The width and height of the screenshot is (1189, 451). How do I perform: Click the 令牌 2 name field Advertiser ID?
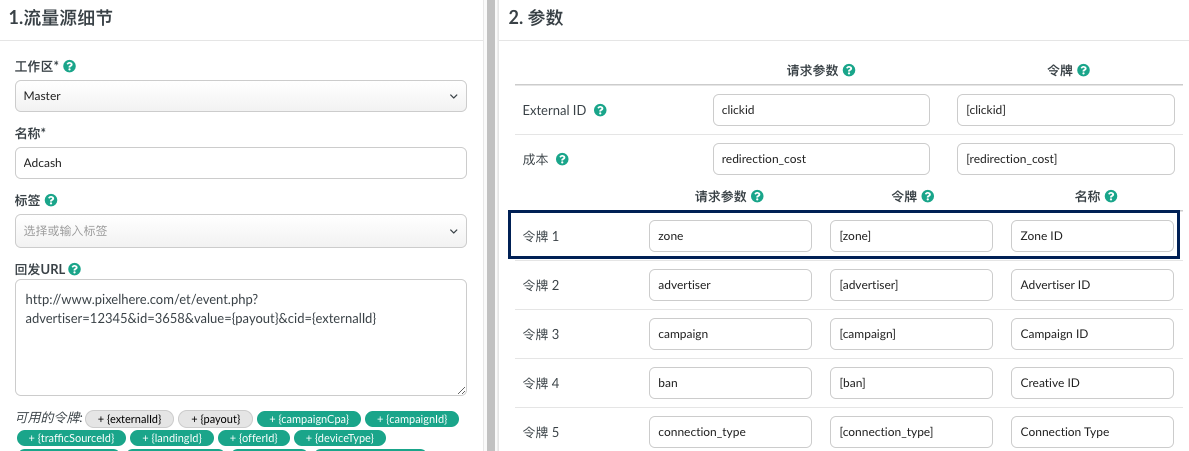point(1093,285)
